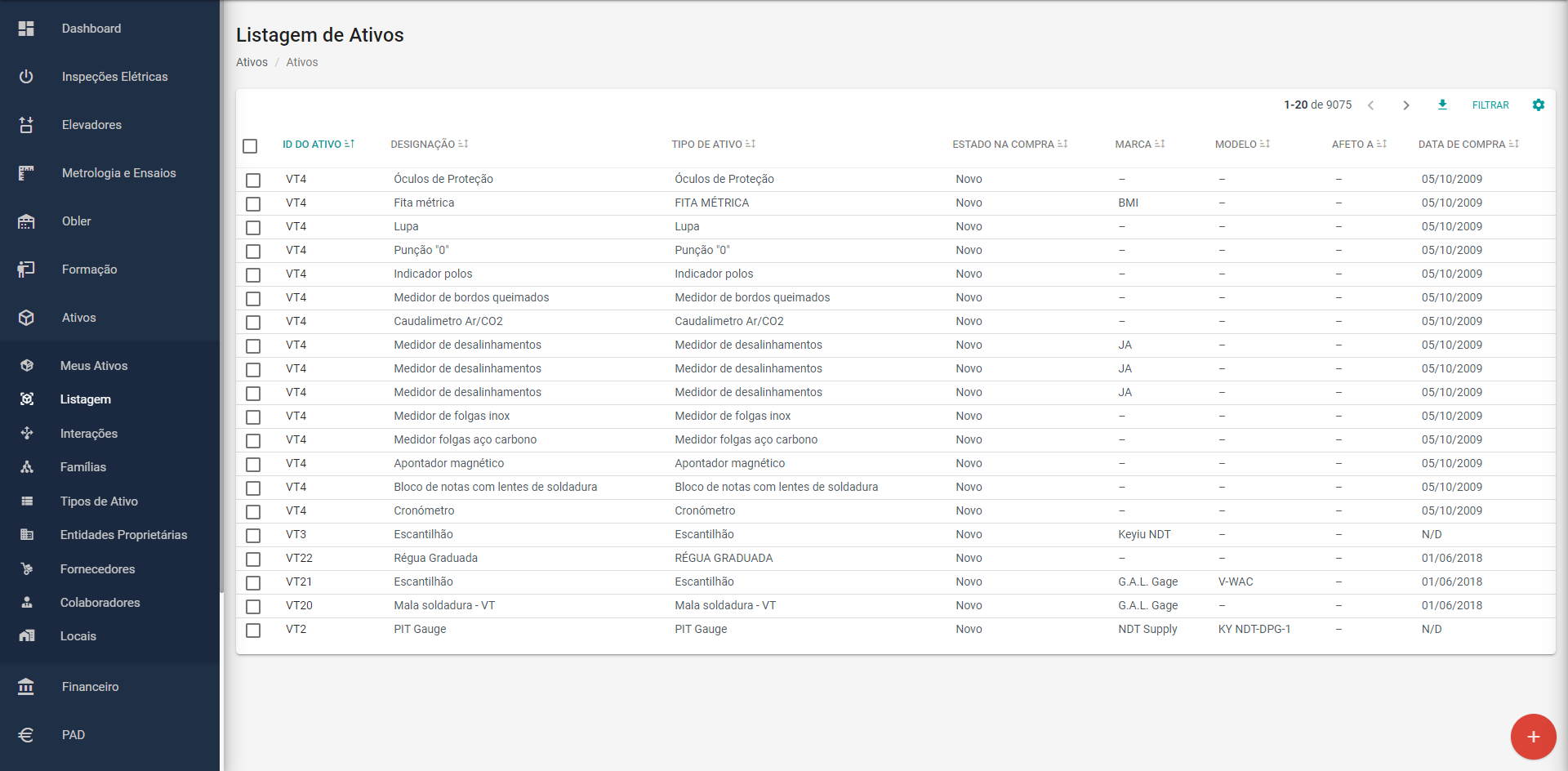Check the Régua Graduada row

(253, 559)
